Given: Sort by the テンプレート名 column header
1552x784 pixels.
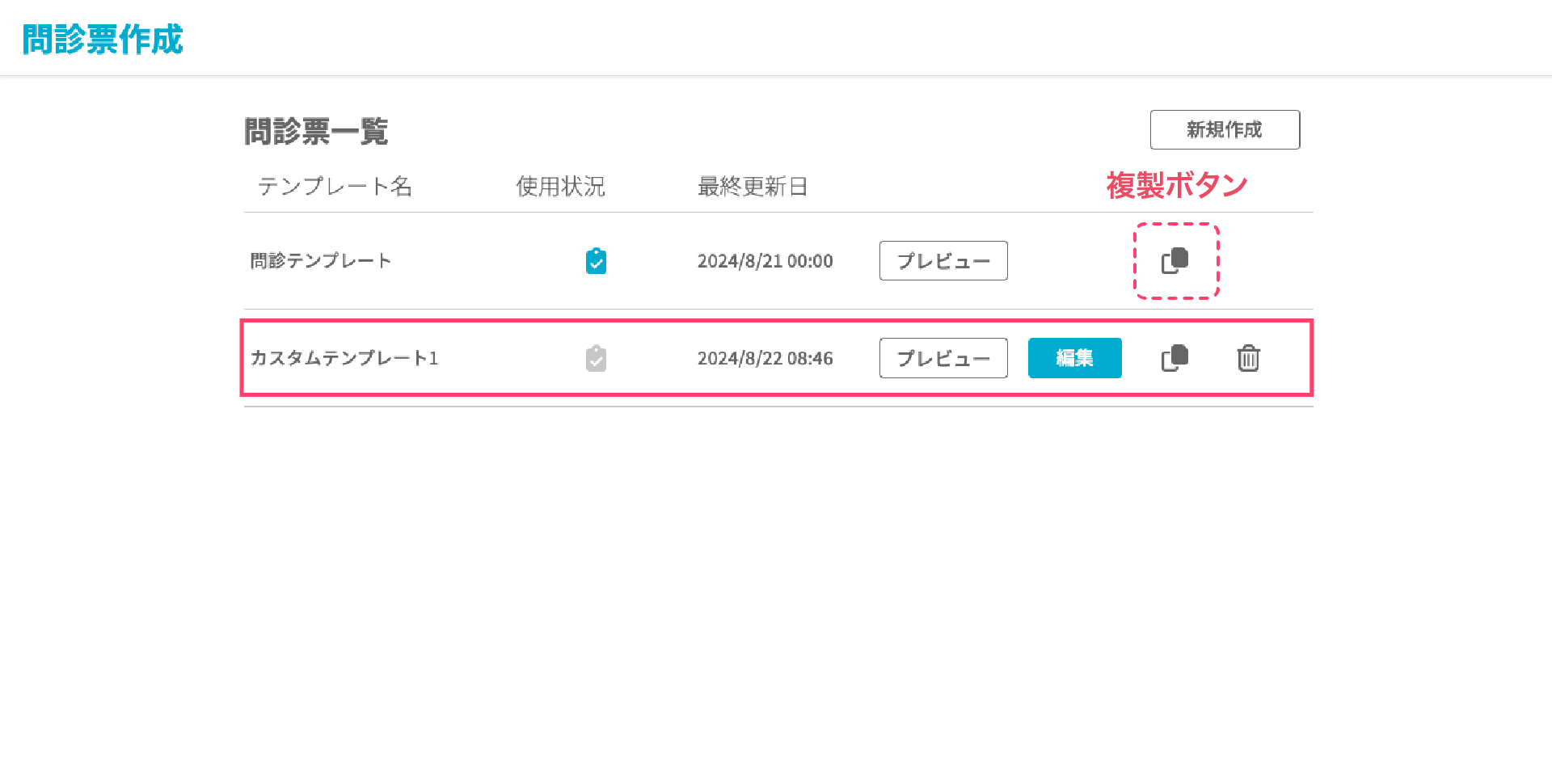Looking at the screenshot, I should click(x=335, y=187).
